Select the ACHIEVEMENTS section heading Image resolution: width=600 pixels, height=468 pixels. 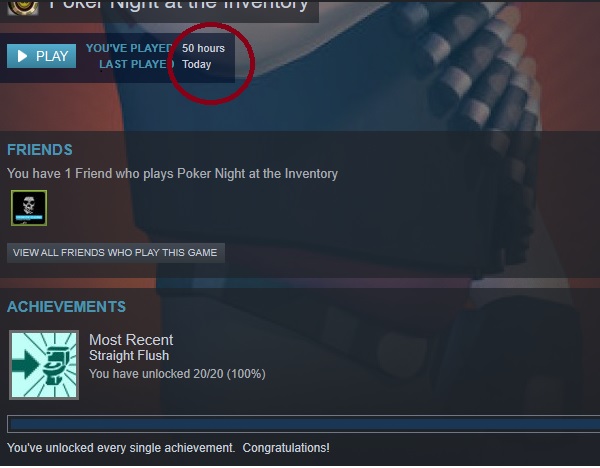click(67, 307)
